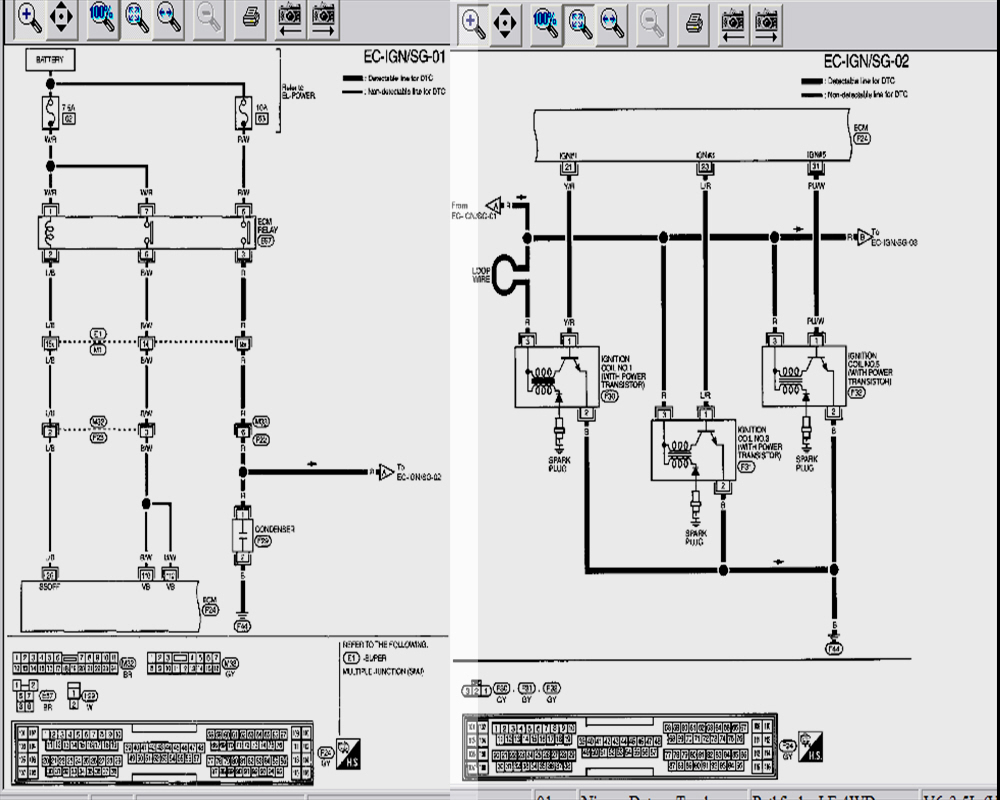Choose fit-width zoom in right viewer toolbar
Image resolution: width=1000 pixels, height=800 pixels.
click(x=612, y=24)
